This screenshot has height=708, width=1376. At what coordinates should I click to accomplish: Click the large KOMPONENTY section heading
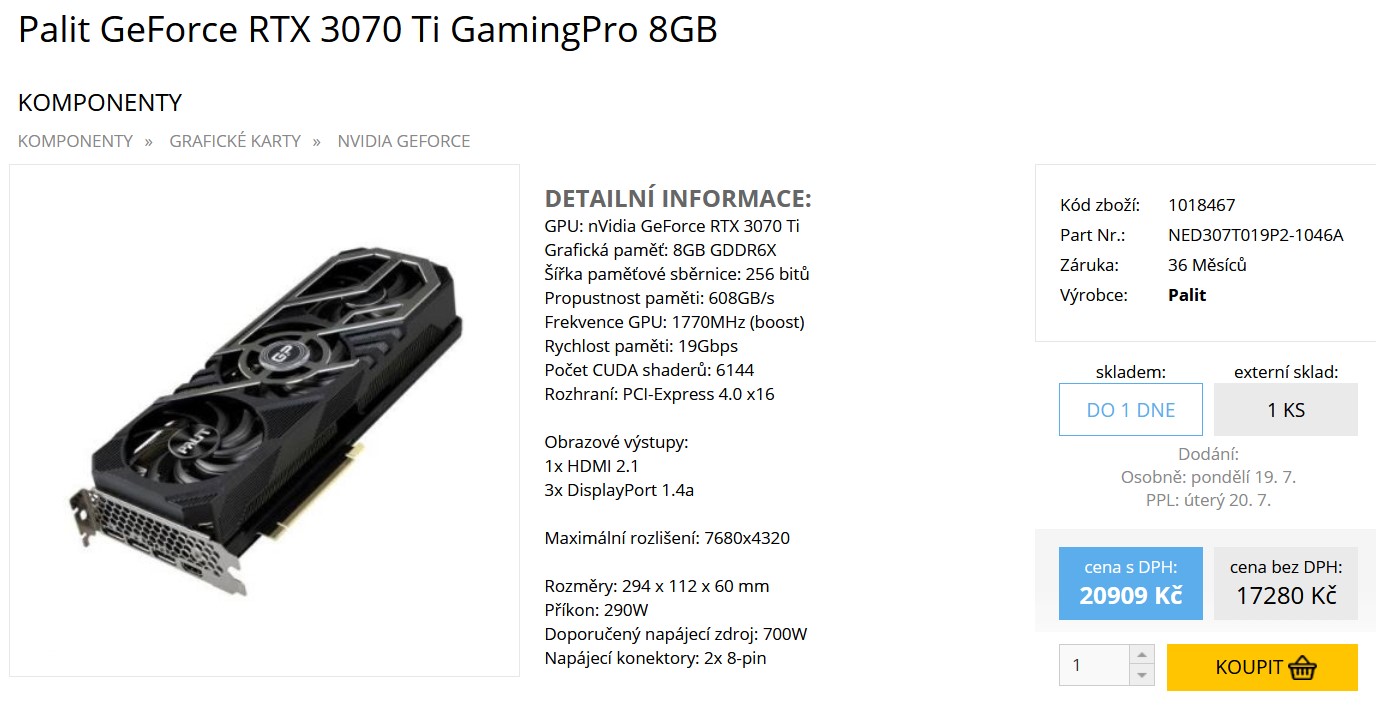pyautogui.click(x=100, y=103)
